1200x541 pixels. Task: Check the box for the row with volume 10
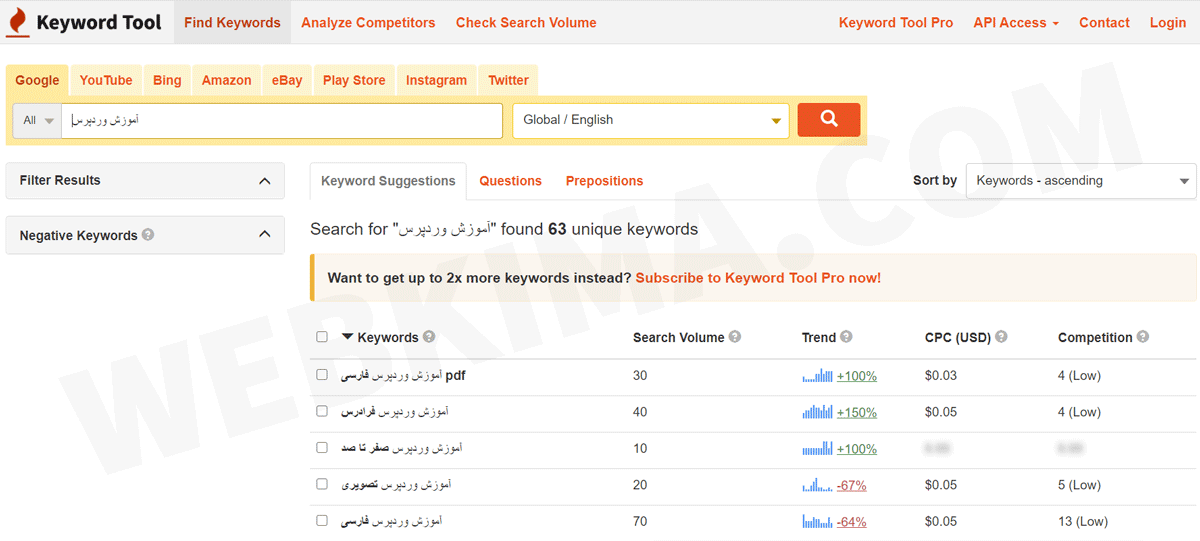(322, 448)
